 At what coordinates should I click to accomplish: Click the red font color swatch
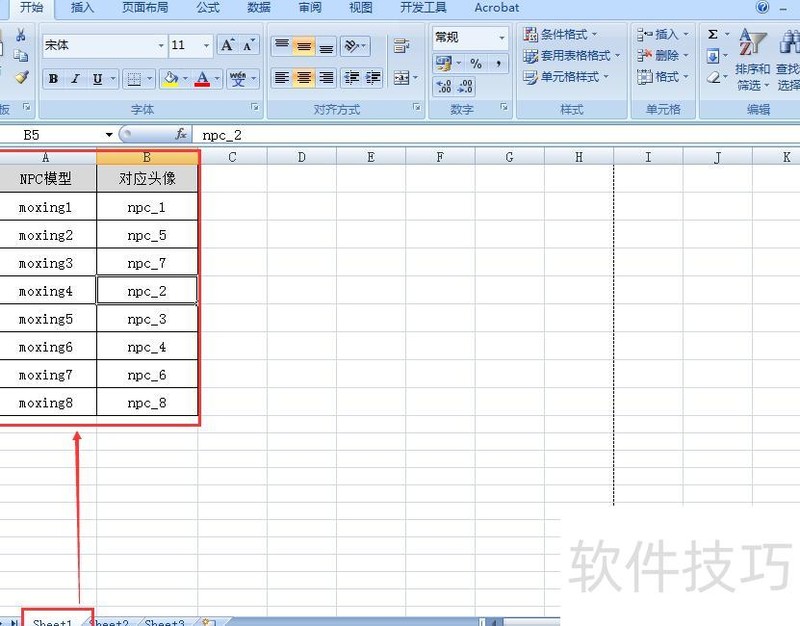coord(200,82)
